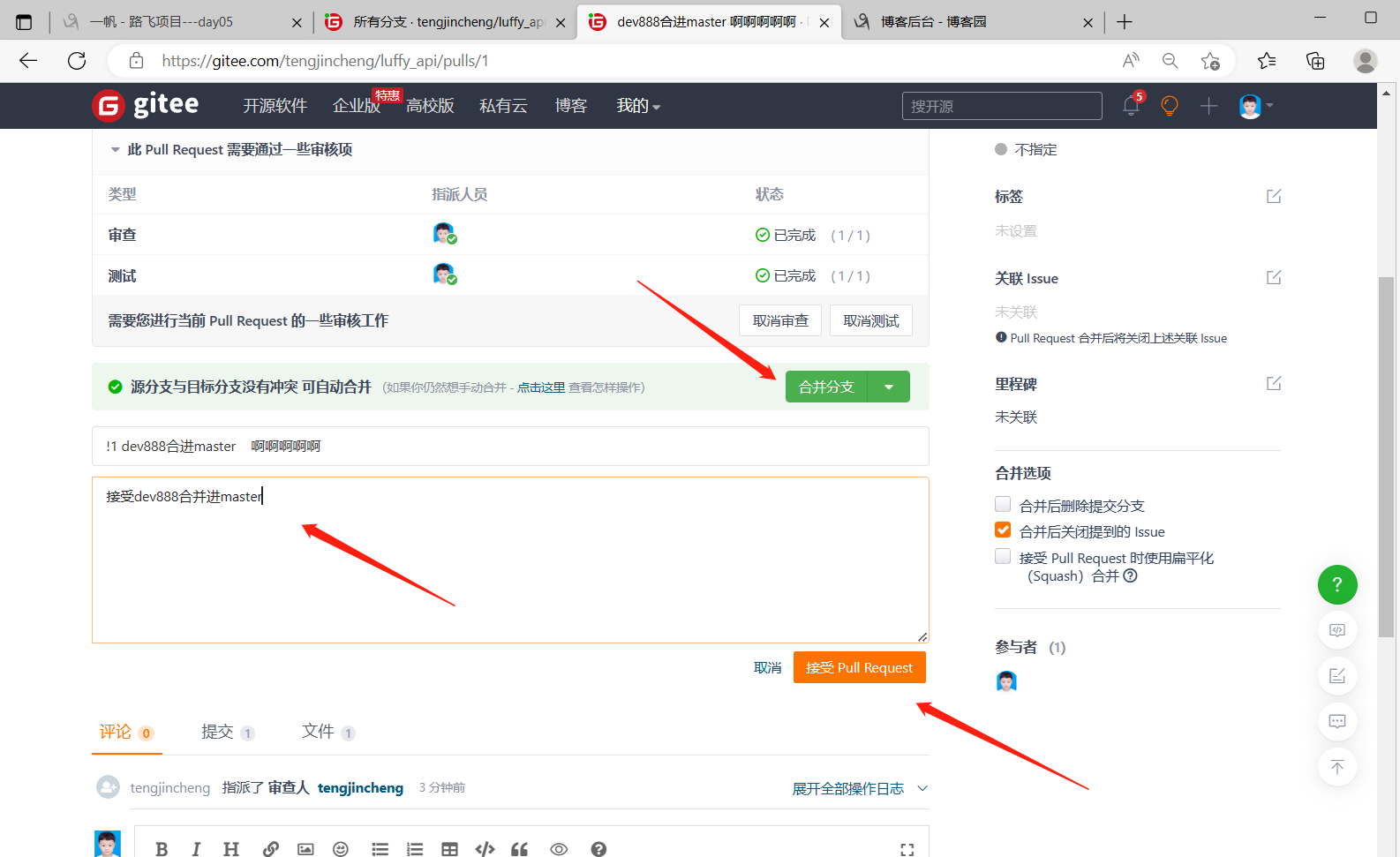
Task: Open editor help question mark icon
Action: [598, 849]
